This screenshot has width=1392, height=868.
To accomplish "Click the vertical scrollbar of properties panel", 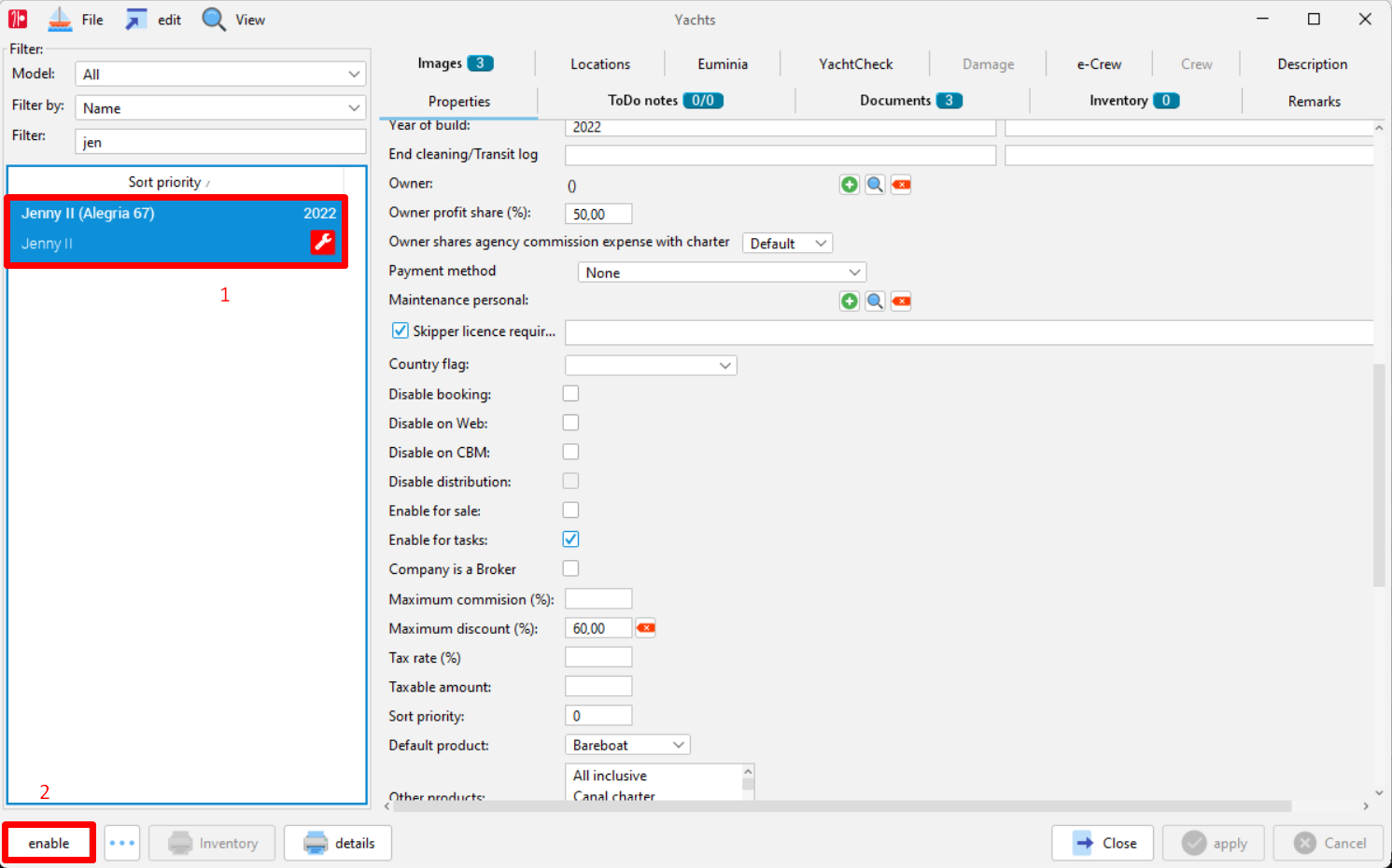I will (x=1379, y=475).
